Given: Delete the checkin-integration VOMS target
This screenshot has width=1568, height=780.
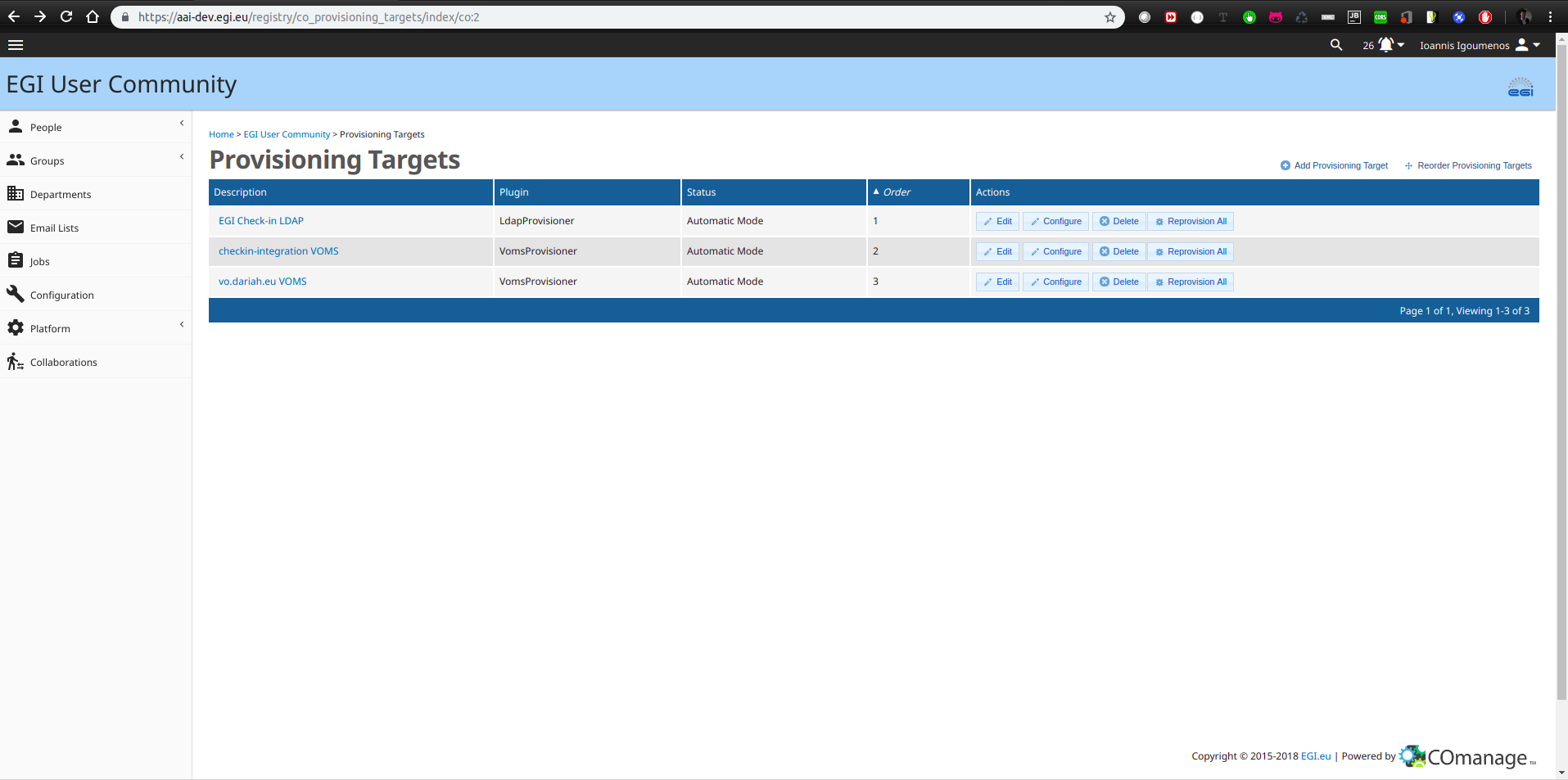Looking at the screenshot, I should coord(1118,251).
